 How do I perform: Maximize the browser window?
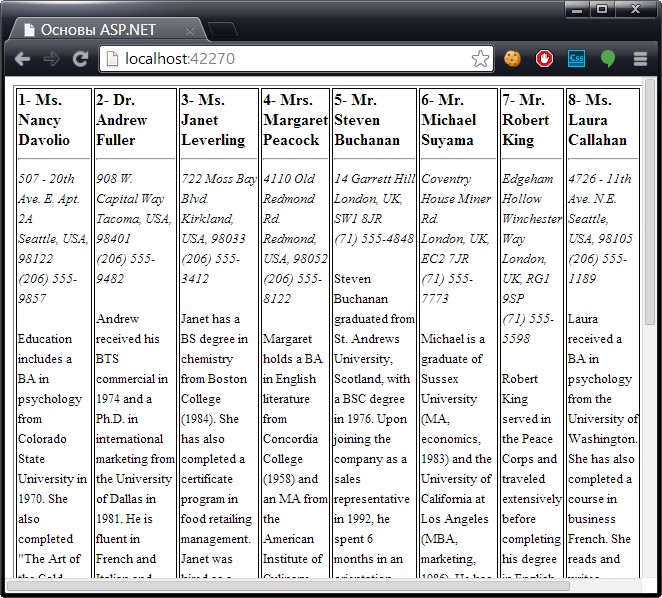tap(602, 9)
